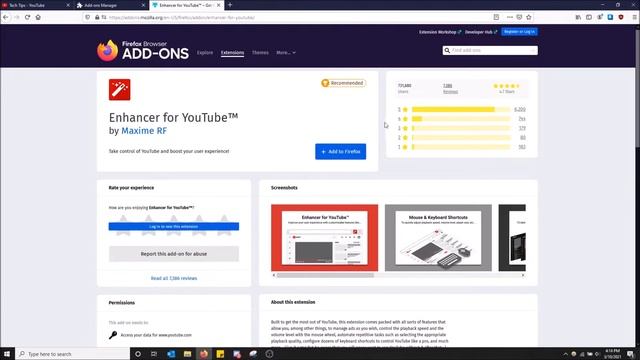Open the page actions three-dot menu

click(509, 17)
